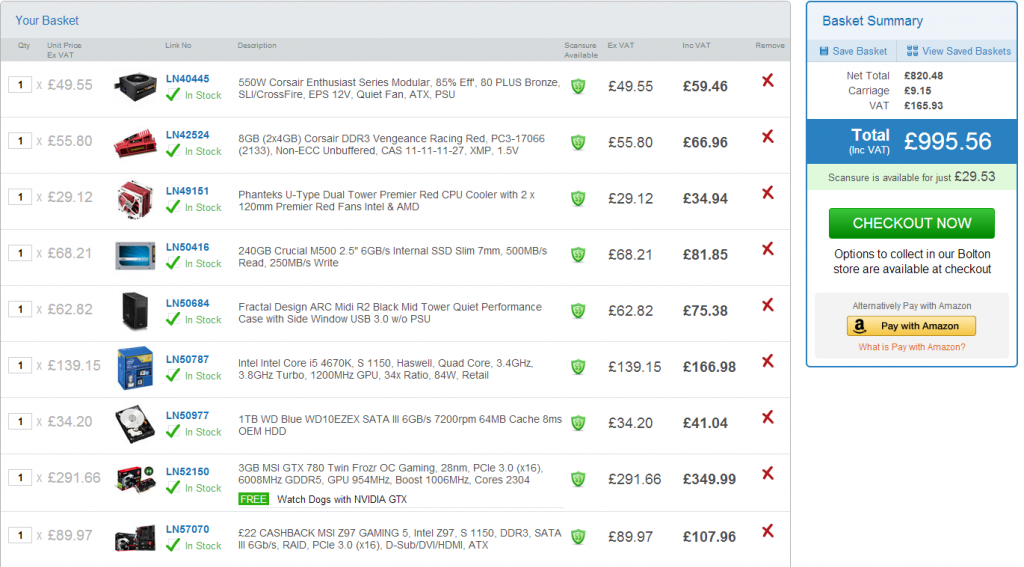
Task: Click the CHECKOUT NOW button
Action: point(912,223)
